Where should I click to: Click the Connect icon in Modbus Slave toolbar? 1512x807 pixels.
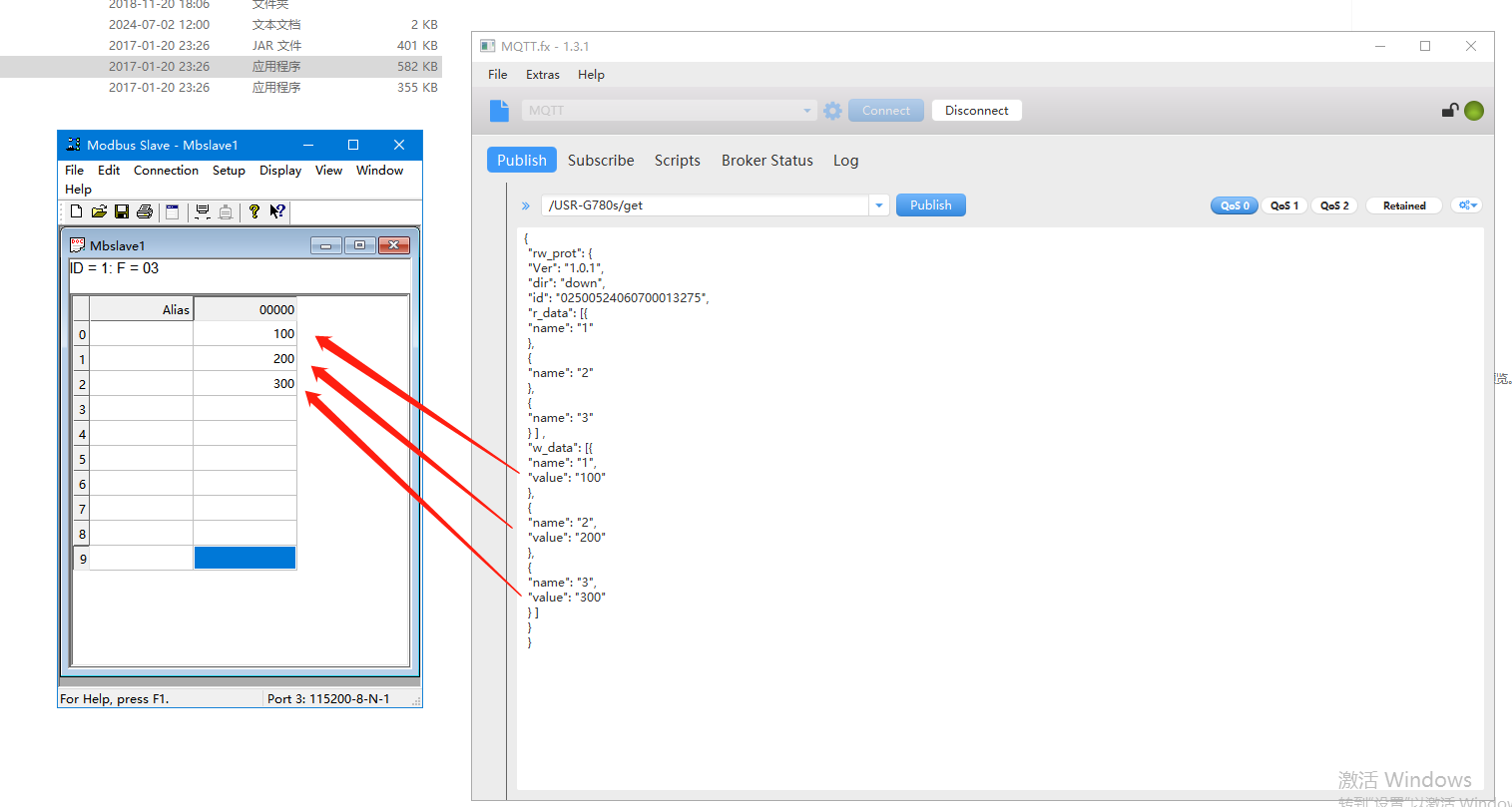[x=203, y=211]
